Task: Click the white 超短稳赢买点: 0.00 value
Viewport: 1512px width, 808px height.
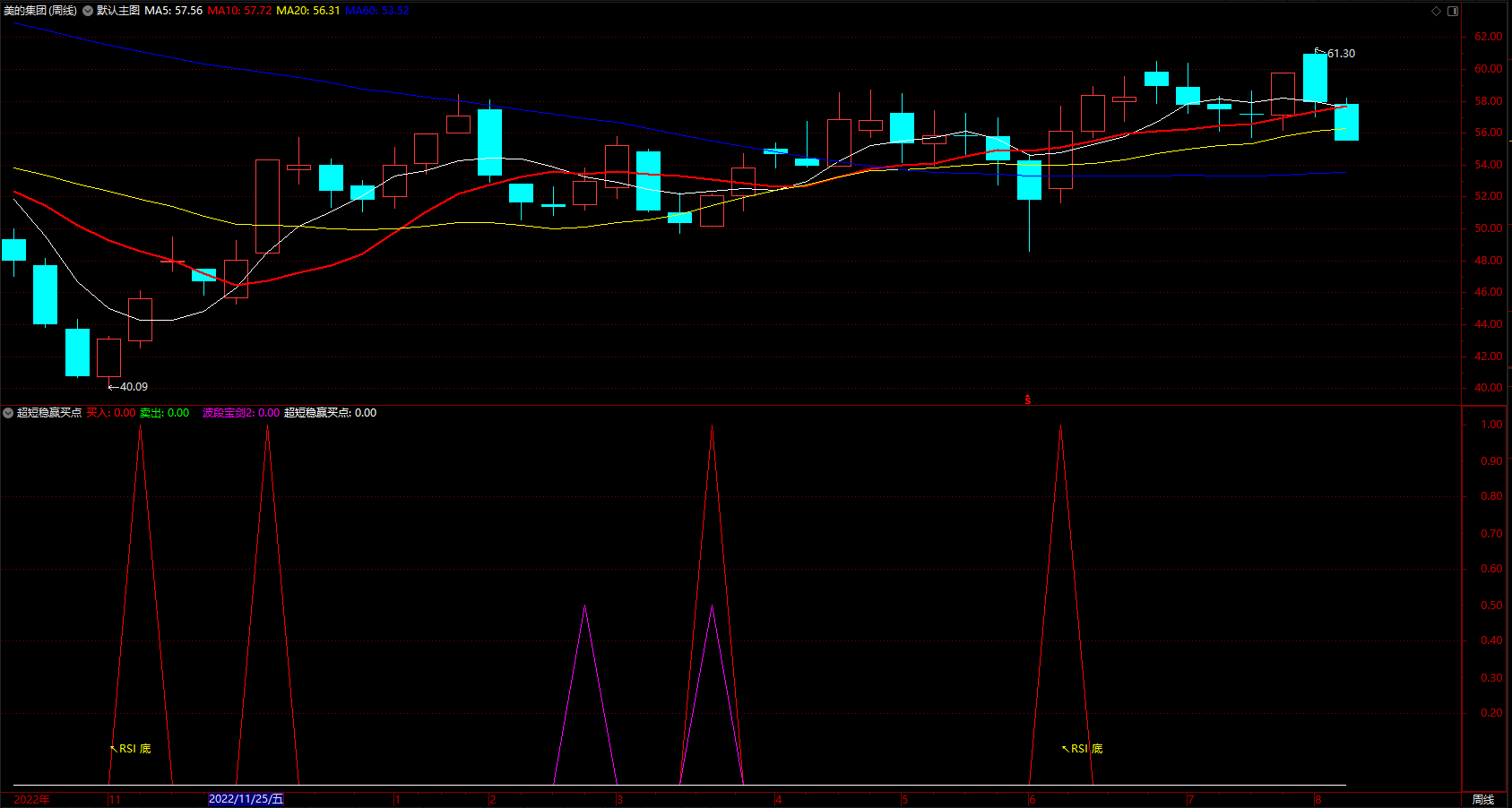Action: pos(331,413)
